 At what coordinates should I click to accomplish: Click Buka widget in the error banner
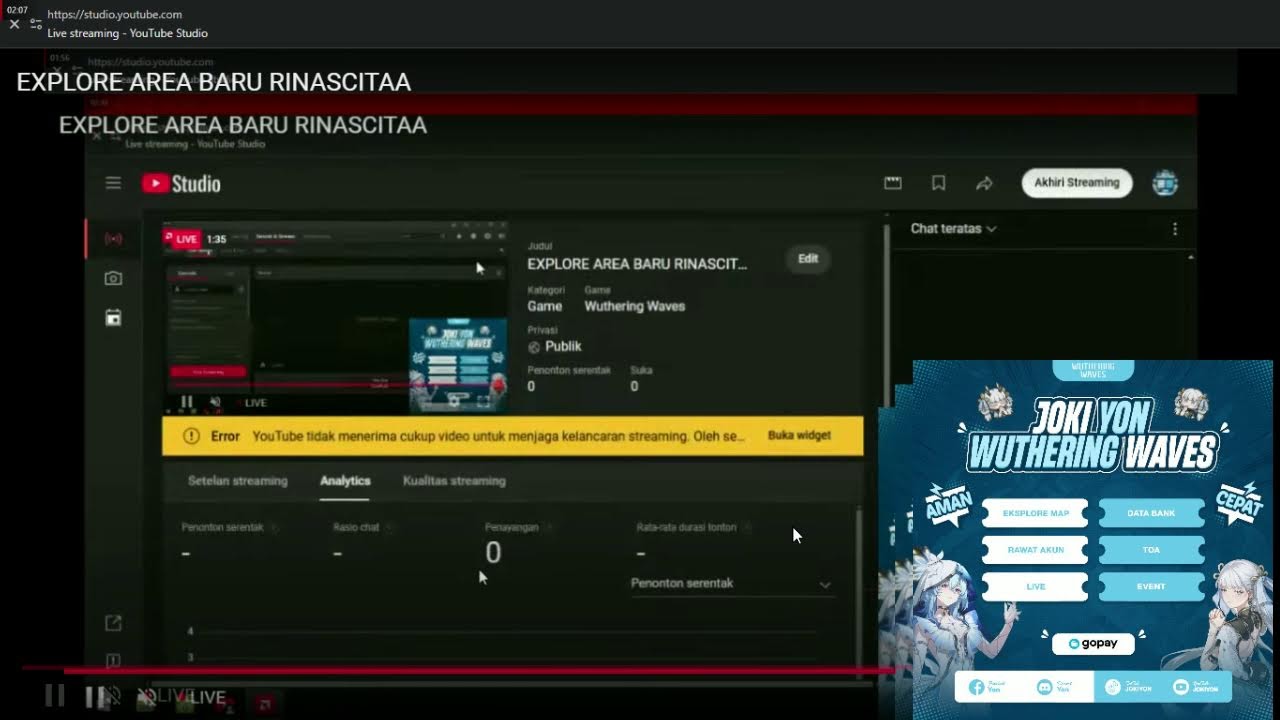(799, 436)
